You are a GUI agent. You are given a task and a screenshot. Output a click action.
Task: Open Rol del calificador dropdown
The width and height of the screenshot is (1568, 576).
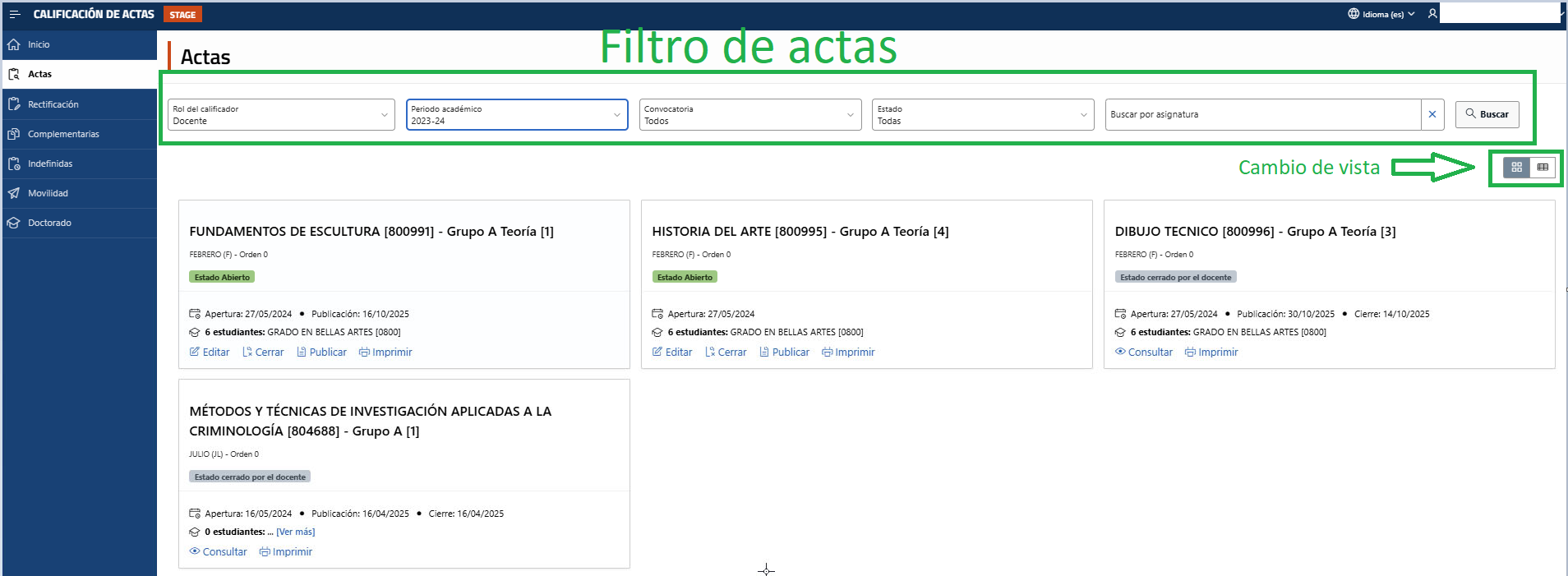click(281, 114)
